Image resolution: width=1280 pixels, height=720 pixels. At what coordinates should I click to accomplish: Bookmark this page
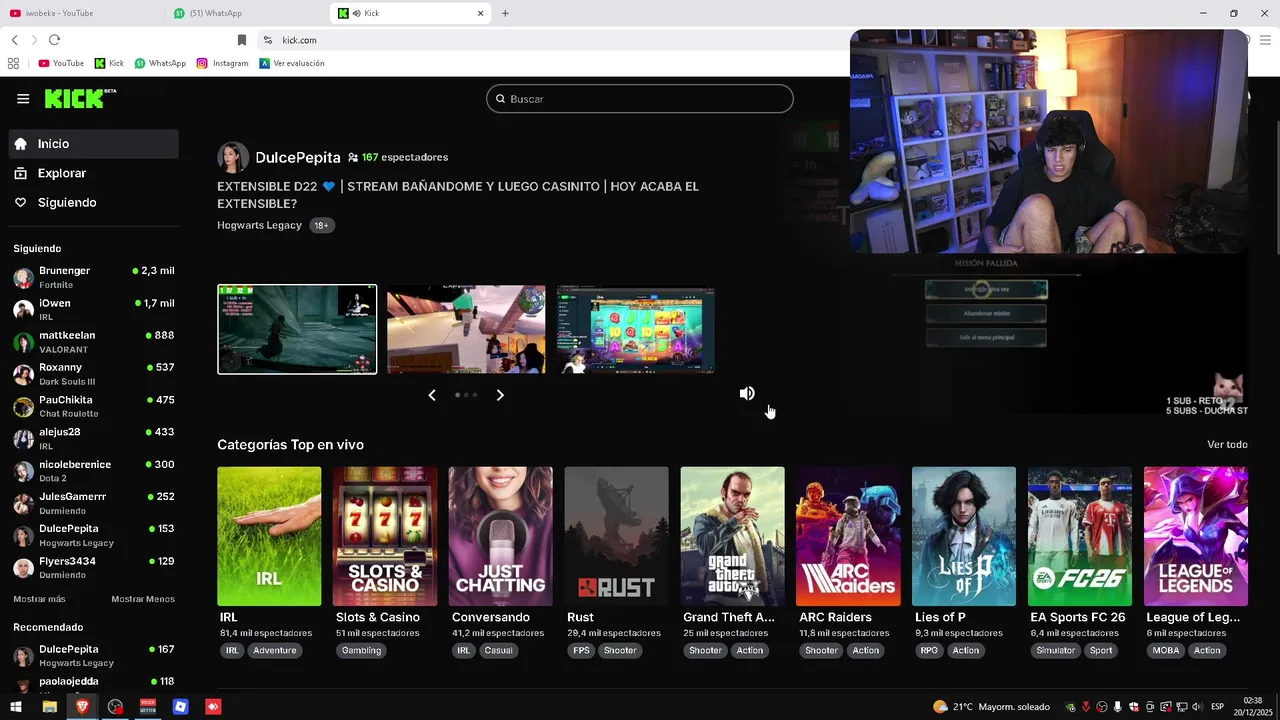pos(241,40)
